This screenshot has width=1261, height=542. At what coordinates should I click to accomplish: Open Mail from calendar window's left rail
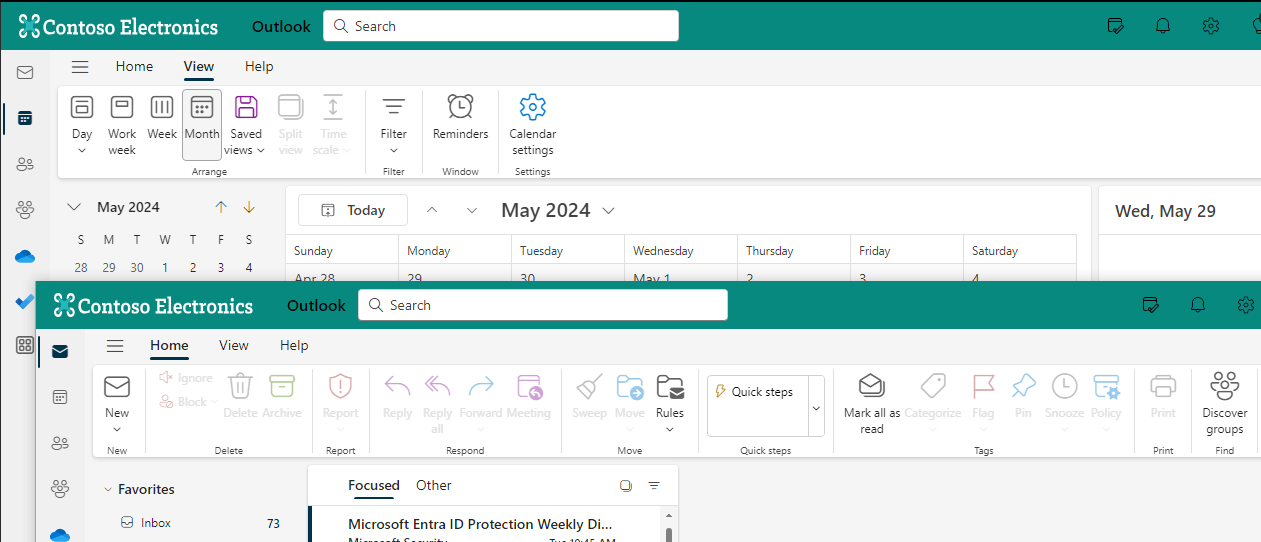click(x=25, y=73)
